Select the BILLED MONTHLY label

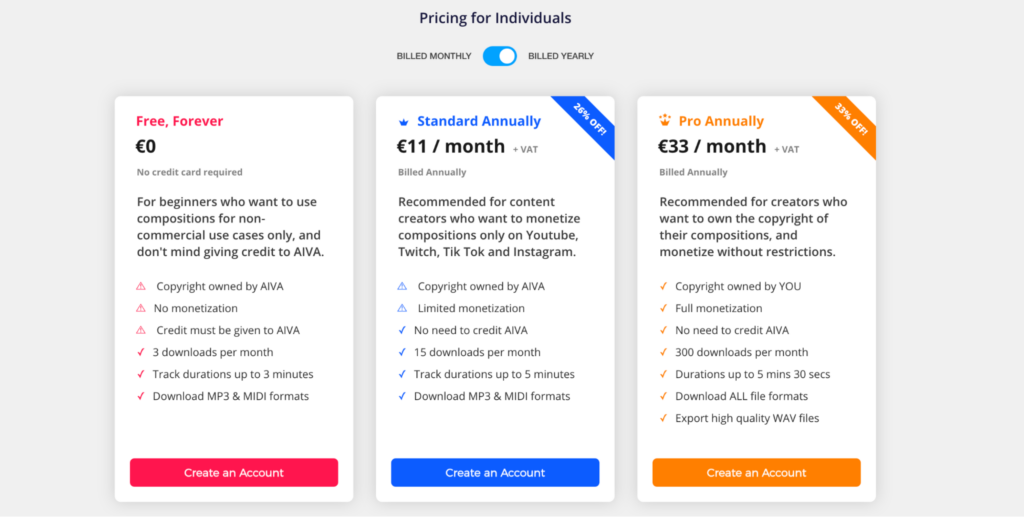(434, 56)
